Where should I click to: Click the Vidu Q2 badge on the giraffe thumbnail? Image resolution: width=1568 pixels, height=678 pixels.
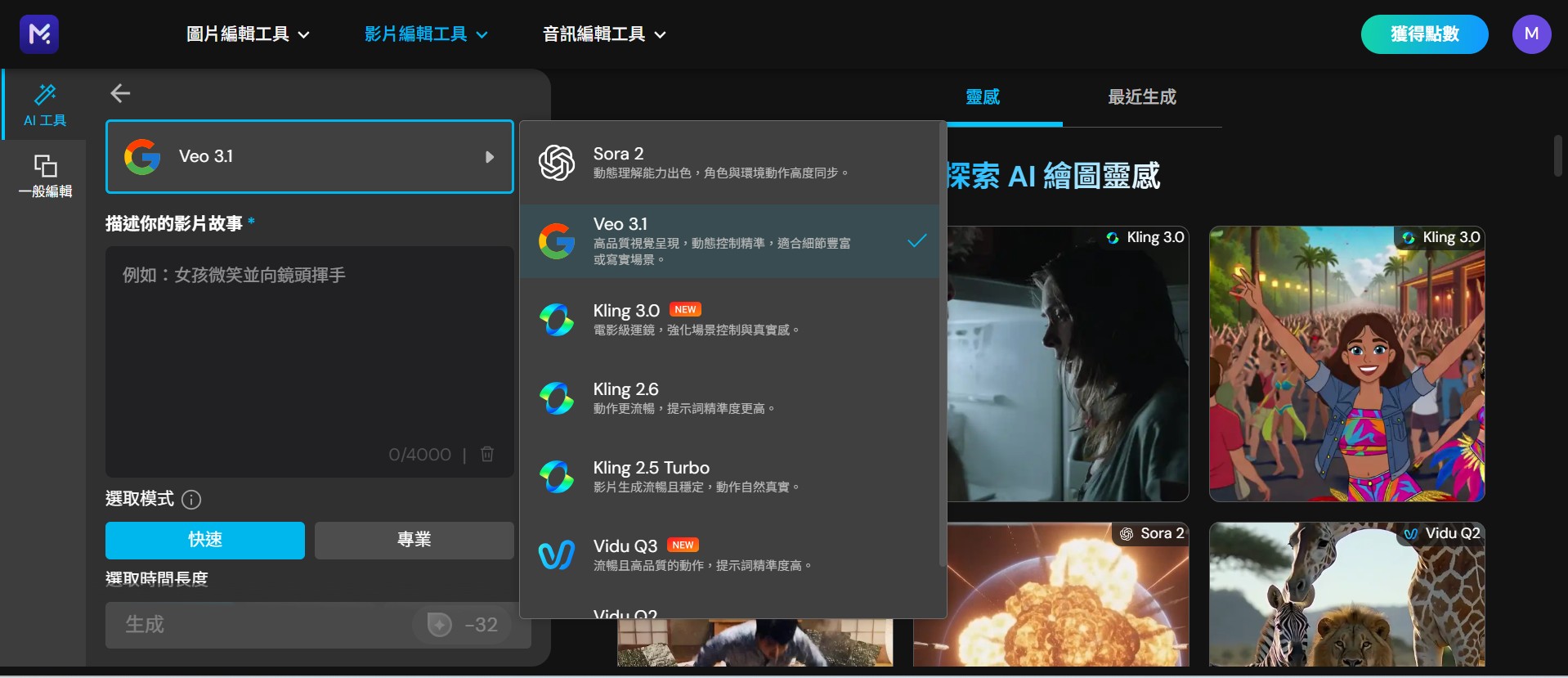[1442, 533]
